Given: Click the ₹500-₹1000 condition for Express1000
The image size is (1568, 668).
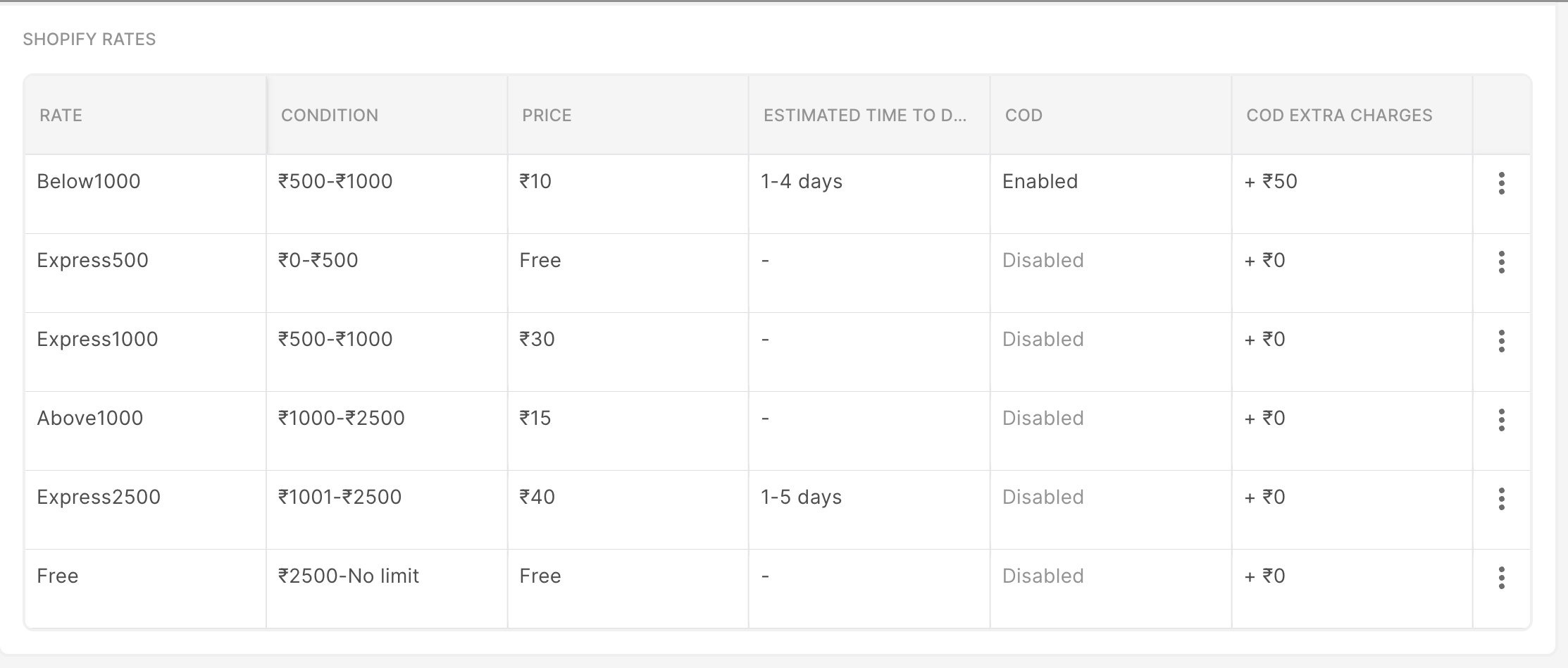Looking at the screenshot, I should click(x=336, y=339).
